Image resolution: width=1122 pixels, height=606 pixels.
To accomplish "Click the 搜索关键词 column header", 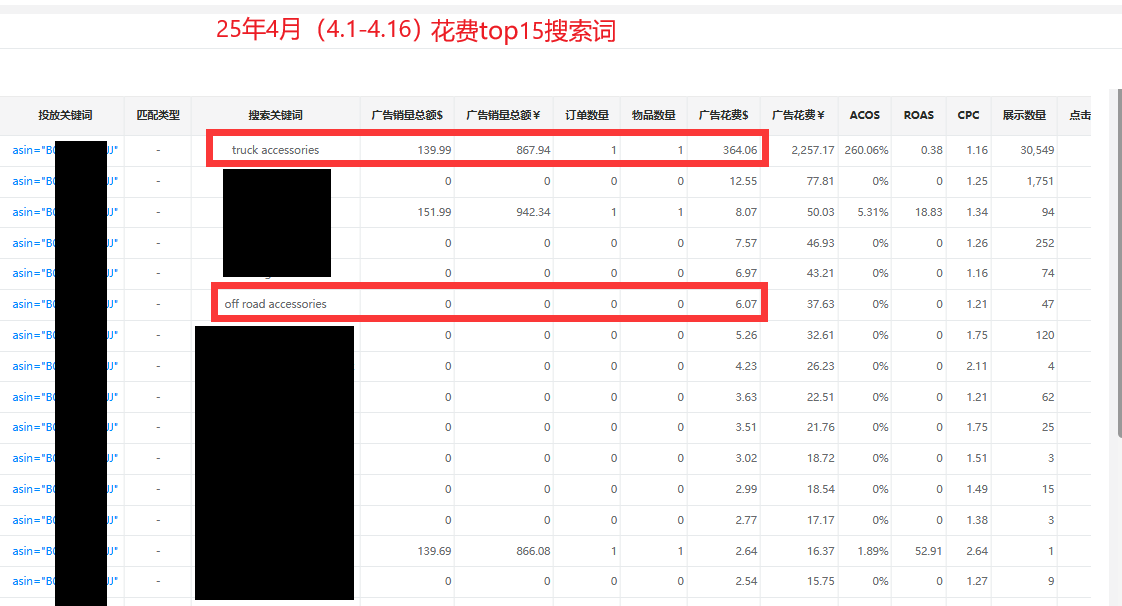I will 275,115.
